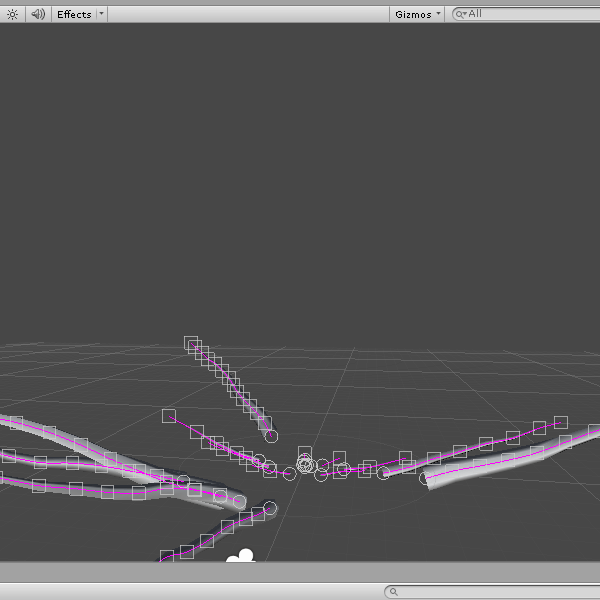
Task: Select the gray tentacle mesh on the right
Action: [x=500, y=460]
